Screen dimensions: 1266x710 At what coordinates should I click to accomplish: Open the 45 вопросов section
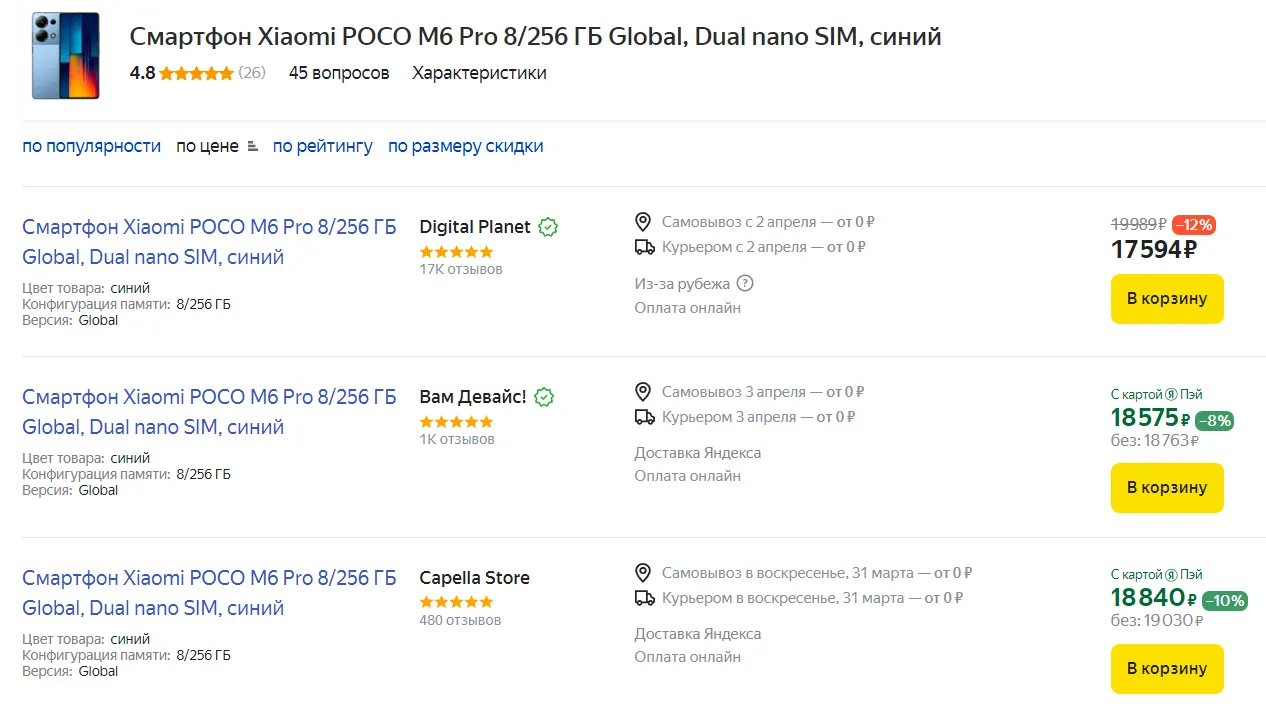pyautogui.click(x=338, y=73)
